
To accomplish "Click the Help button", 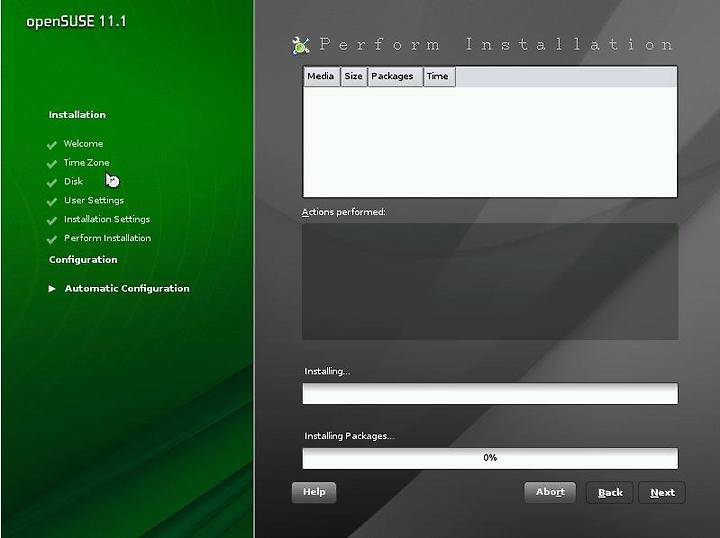I will tap(314, 492).
